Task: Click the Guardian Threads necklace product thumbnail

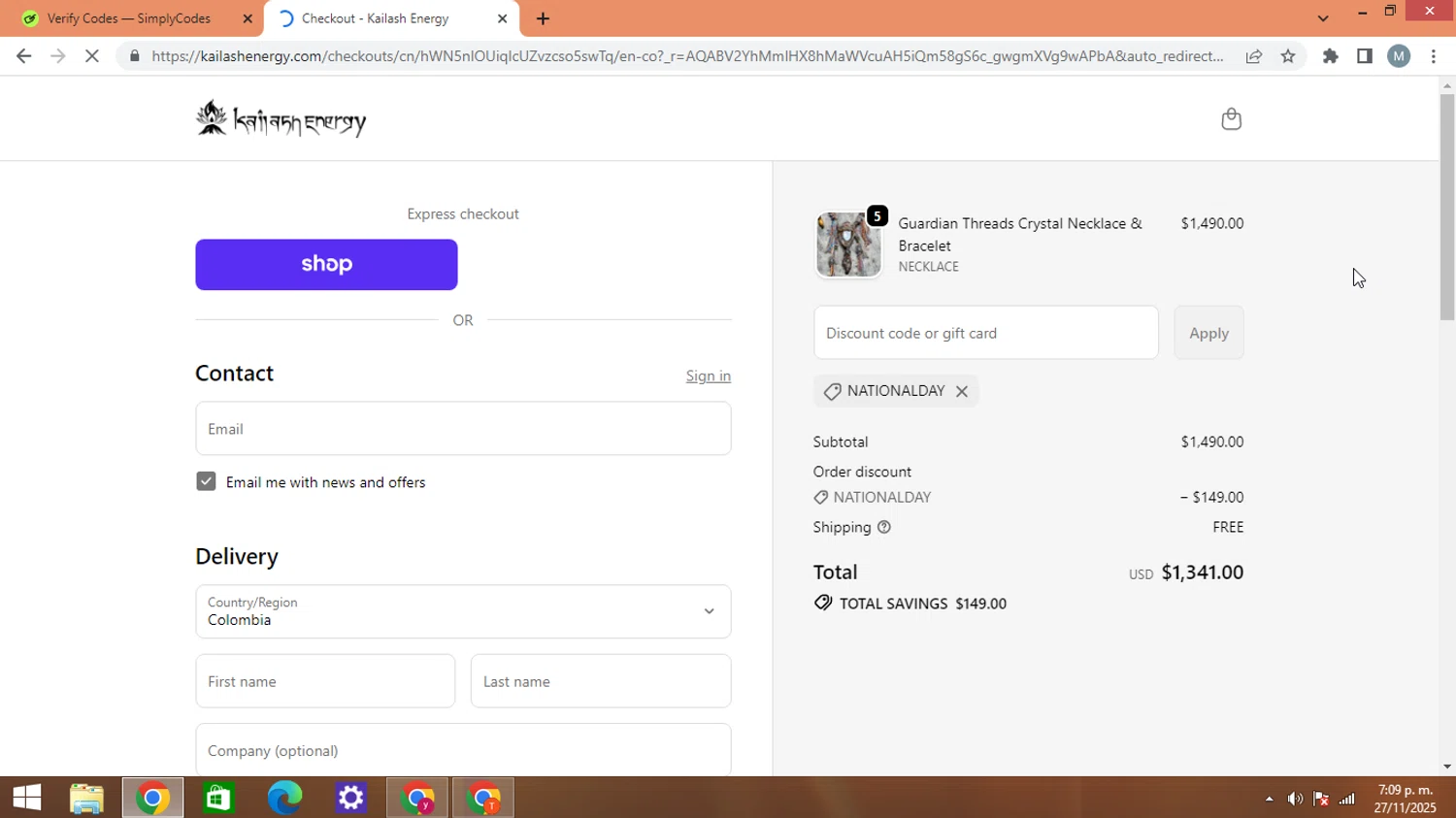Action: coord(848,245)
